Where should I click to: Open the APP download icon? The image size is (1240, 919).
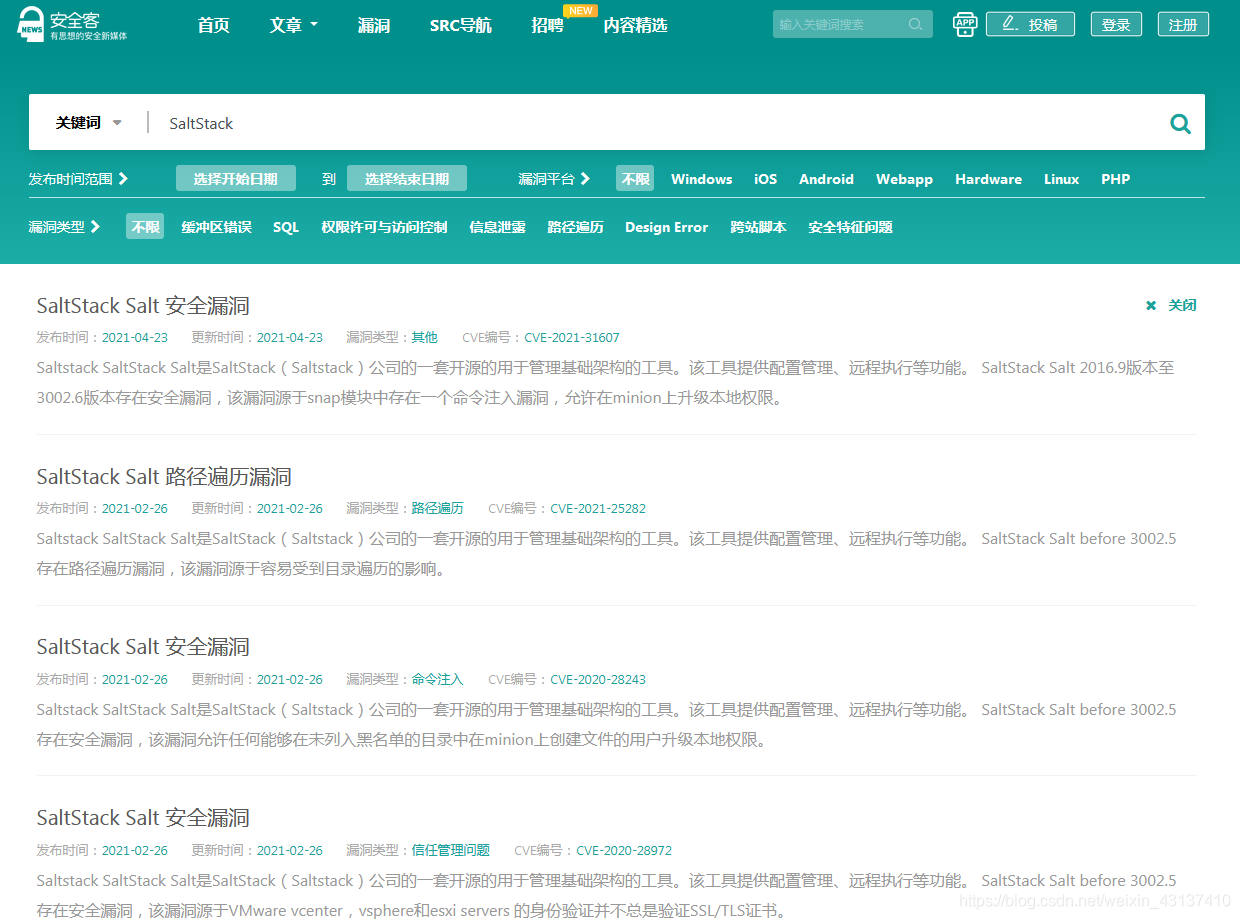click(x=964, y=24)
